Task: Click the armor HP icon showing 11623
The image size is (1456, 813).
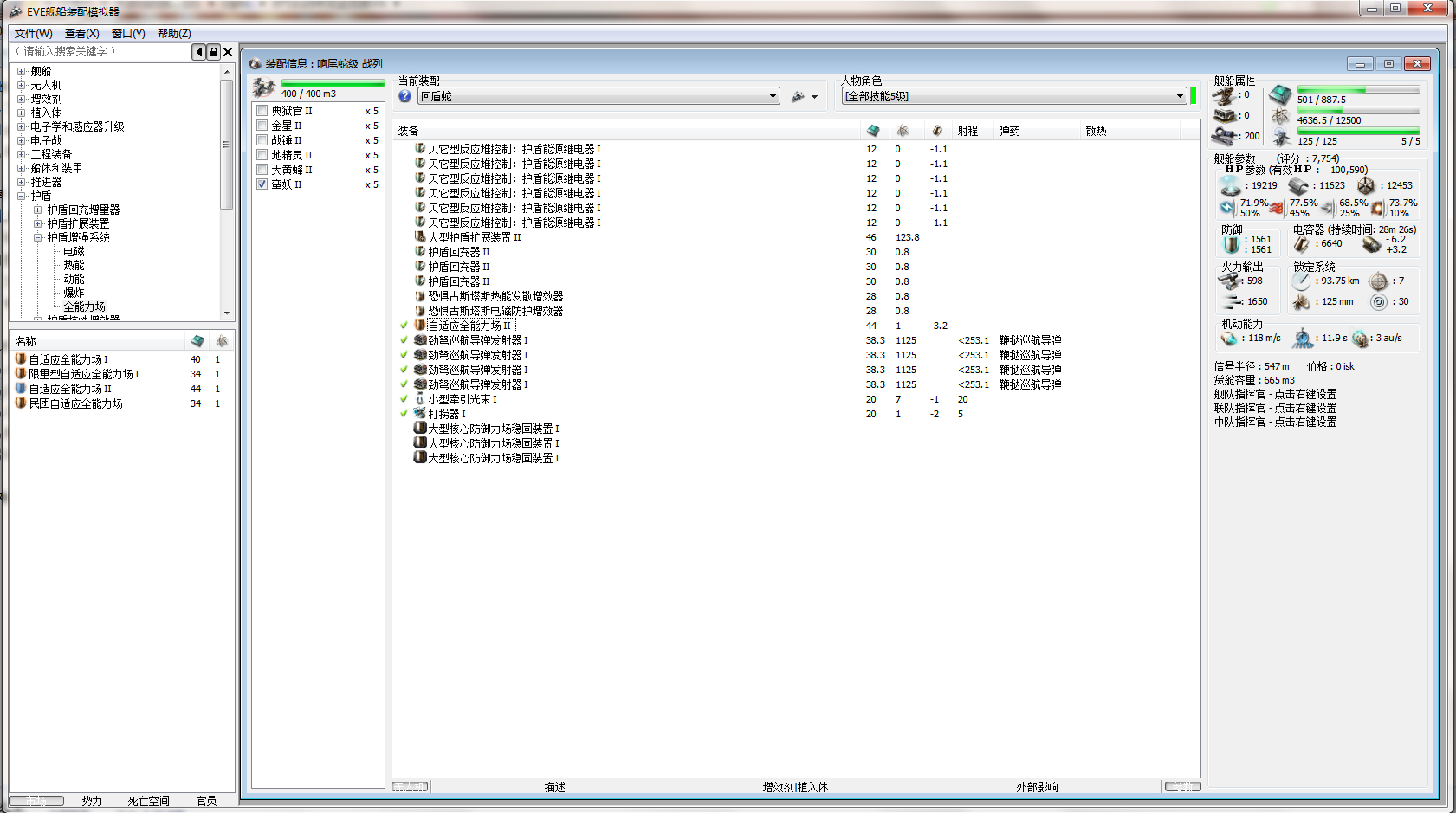Action: click(x=1297, y=185)
